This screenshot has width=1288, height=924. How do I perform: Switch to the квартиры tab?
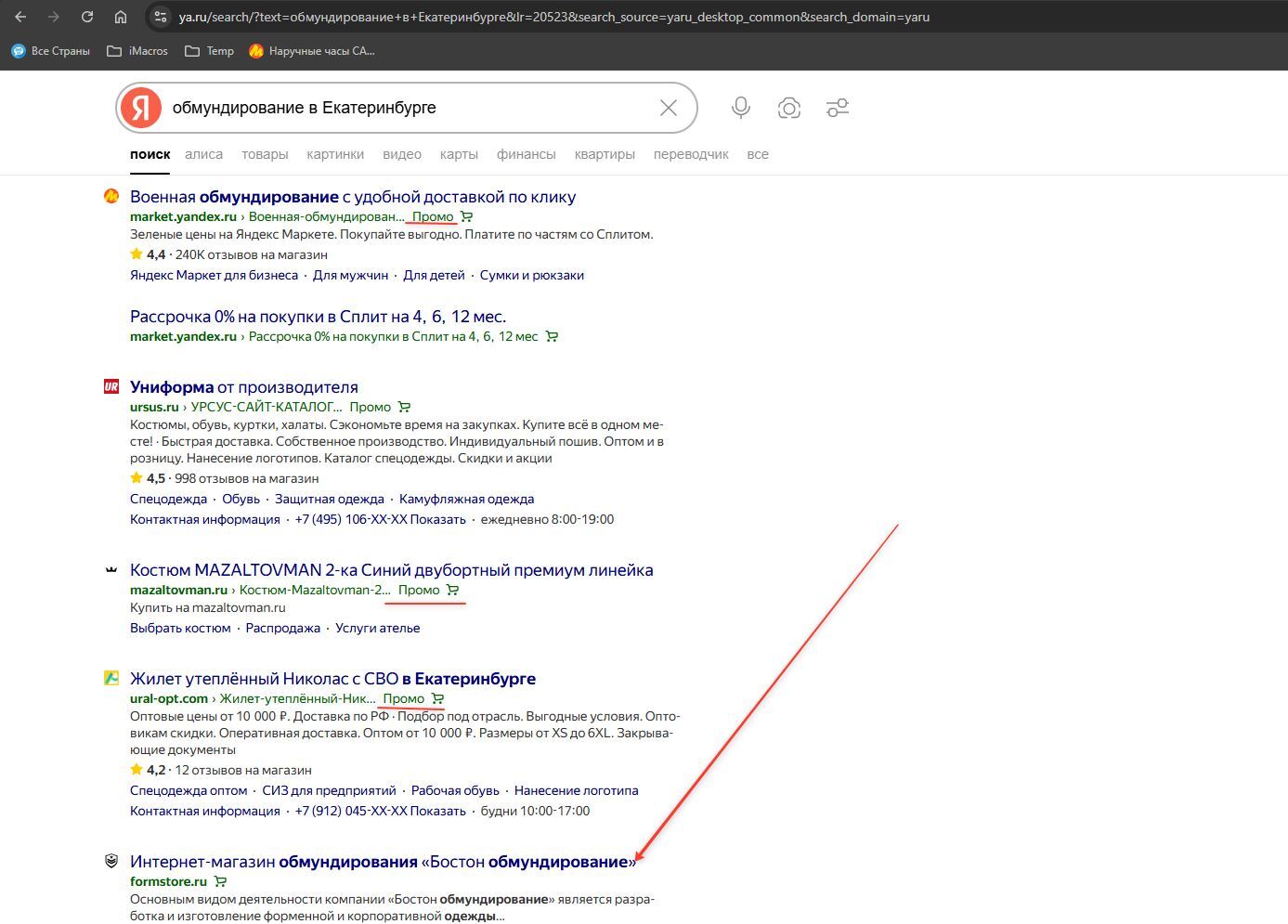605,154
